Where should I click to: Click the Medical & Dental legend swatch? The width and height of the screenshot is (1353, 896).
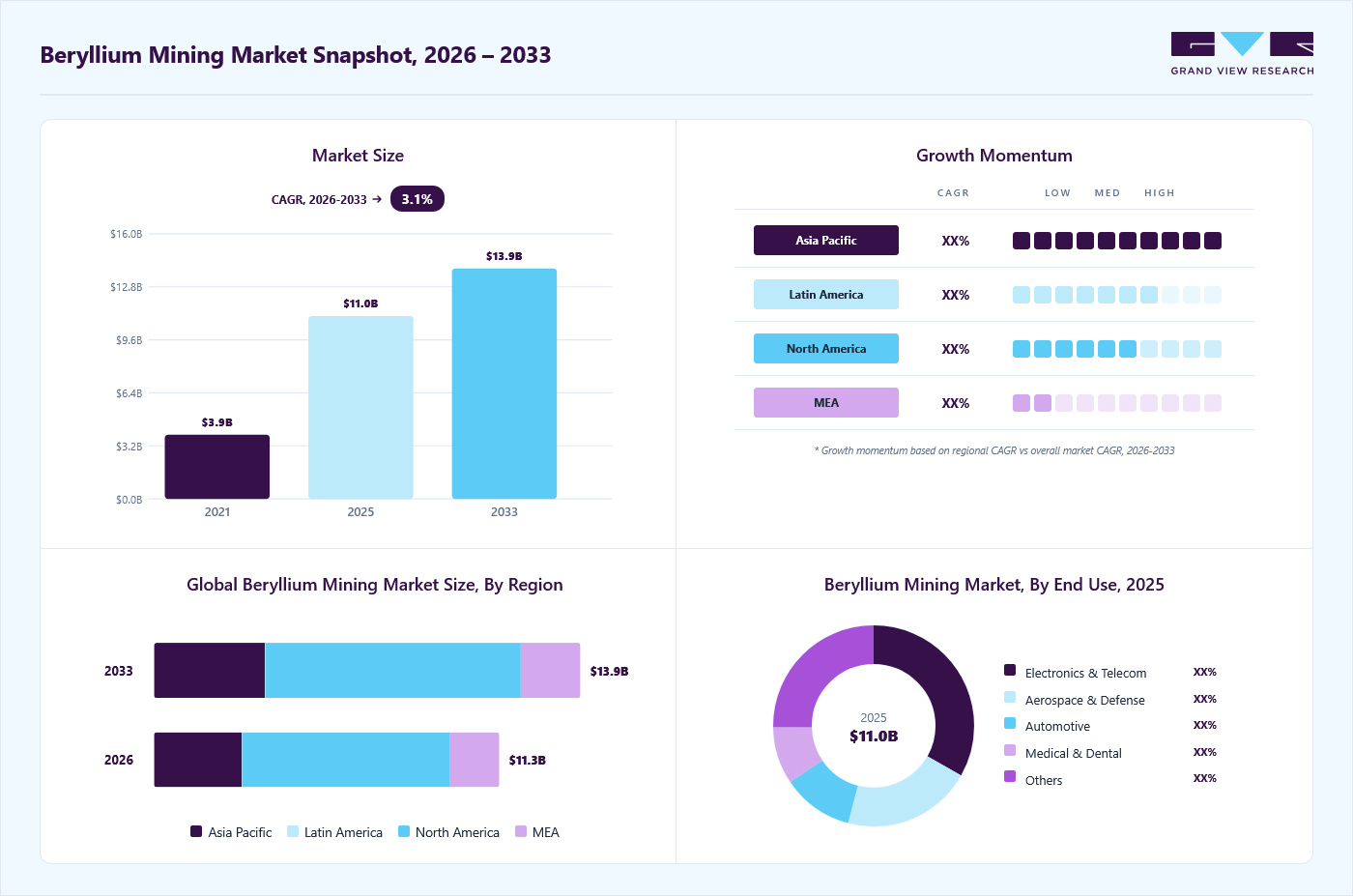coord(1010,750)
